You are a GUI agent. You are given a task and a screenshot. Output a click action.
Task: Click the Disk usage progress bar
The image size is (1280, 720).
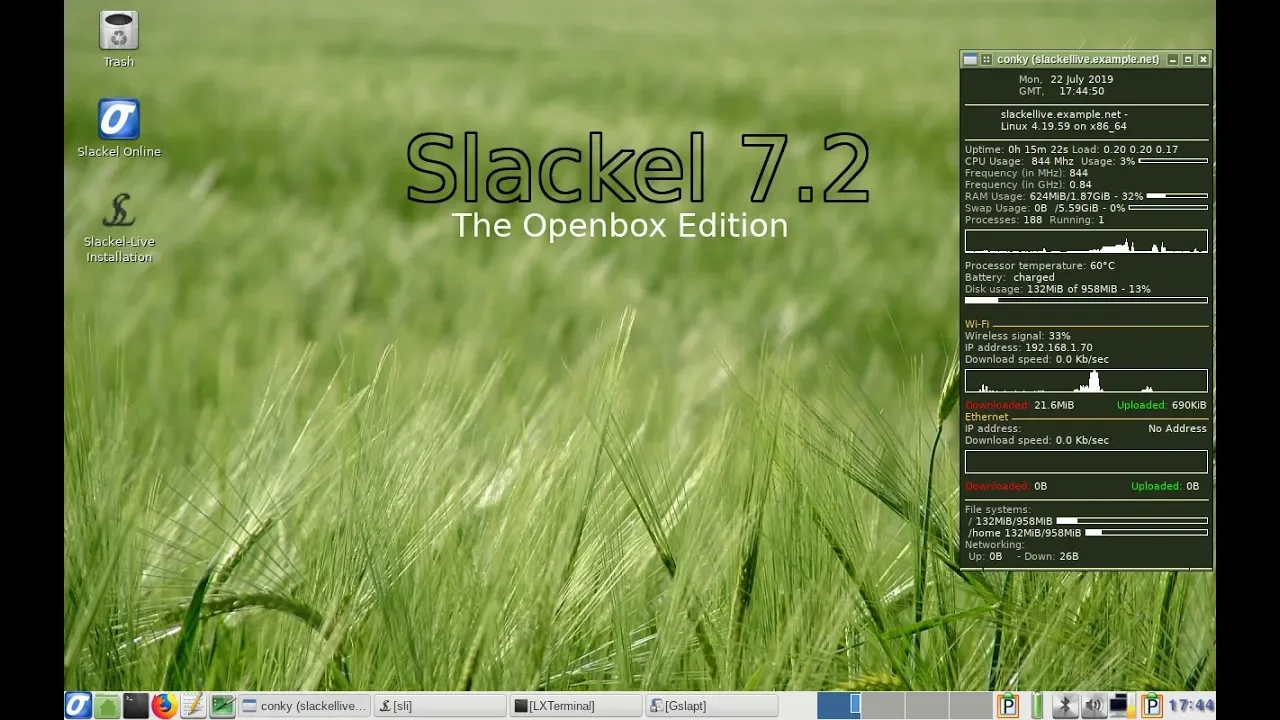tap(1086, 300)
